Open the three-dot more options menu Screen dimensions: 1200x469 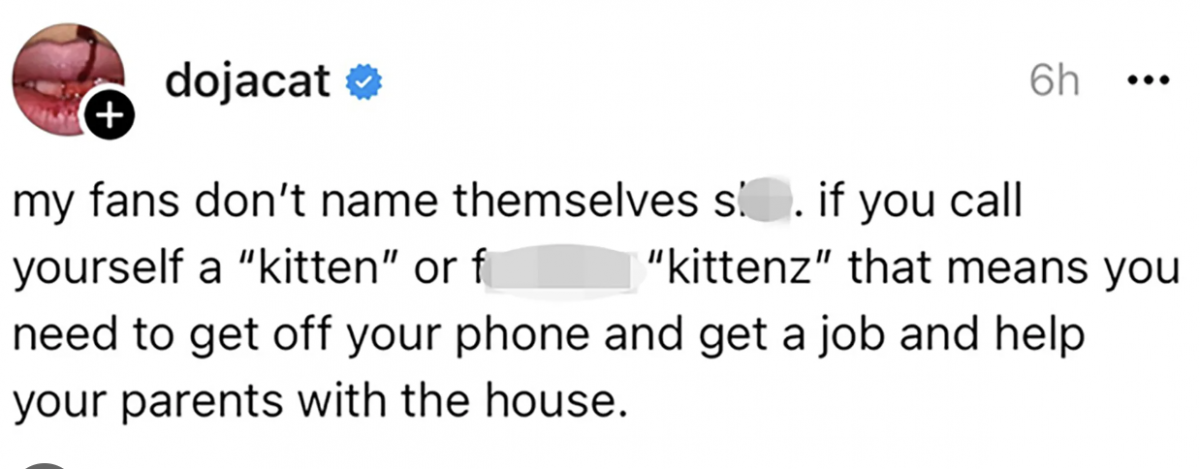[1141, 80]
